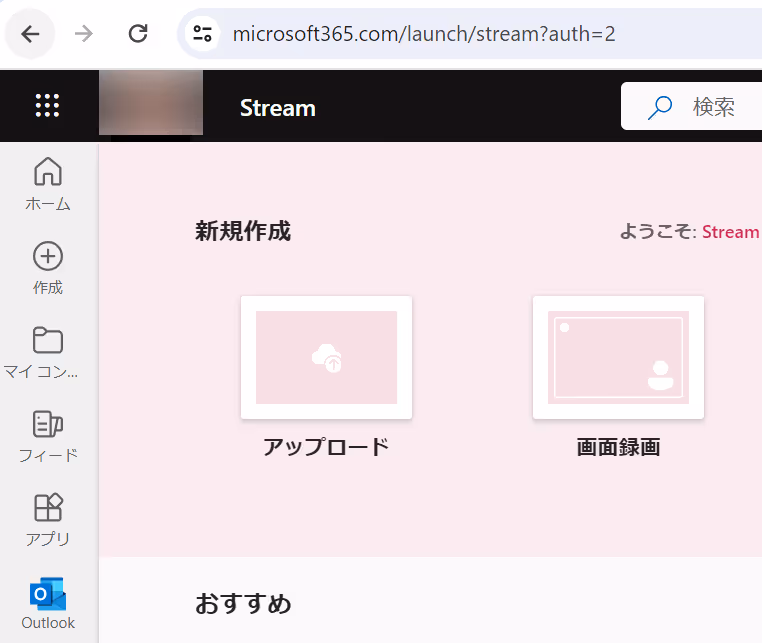Click the 画面録画 screen recording card

pyautogui.click(x=619, y=357)
